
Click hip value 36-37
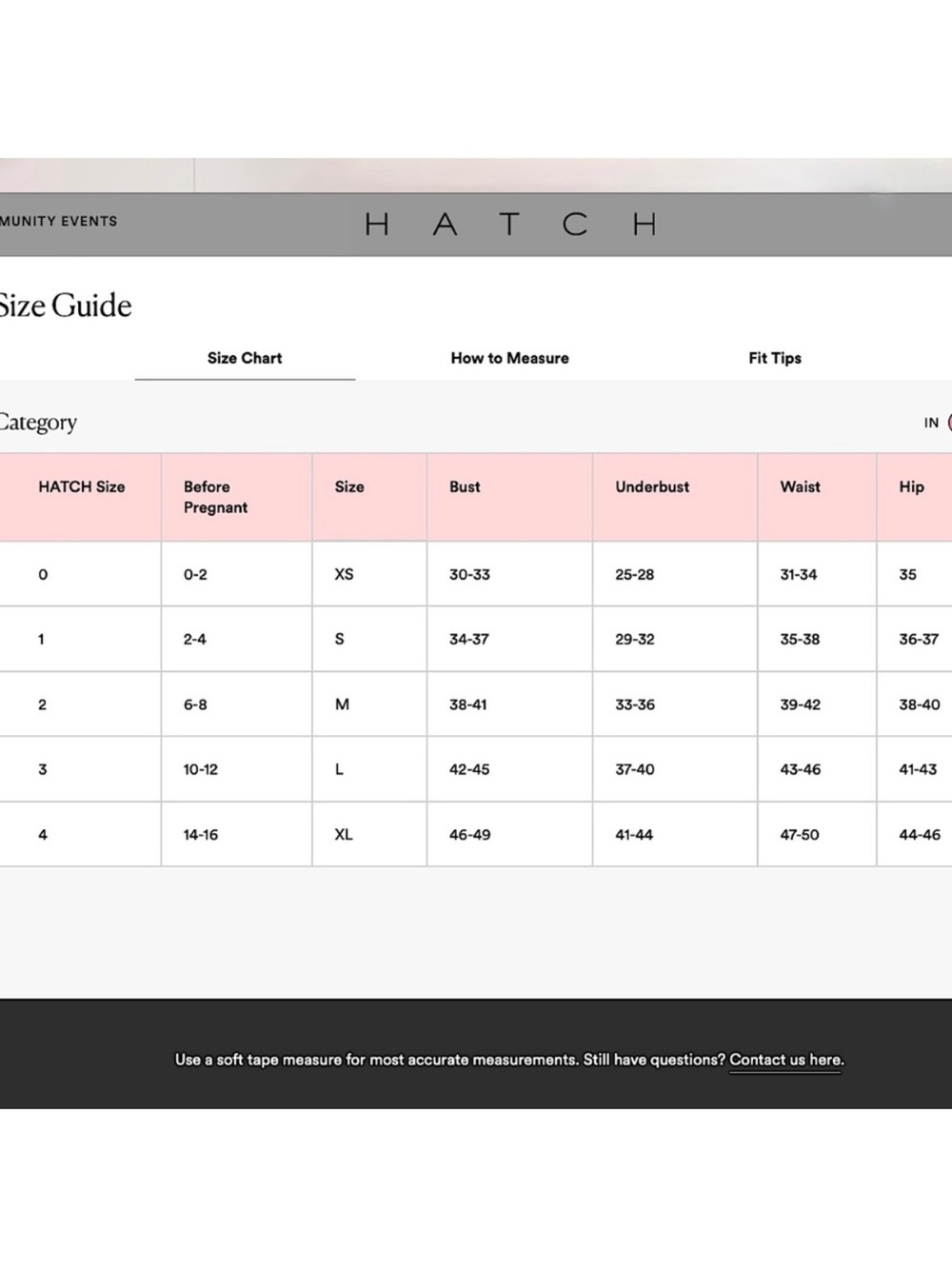tap(919, 639)
